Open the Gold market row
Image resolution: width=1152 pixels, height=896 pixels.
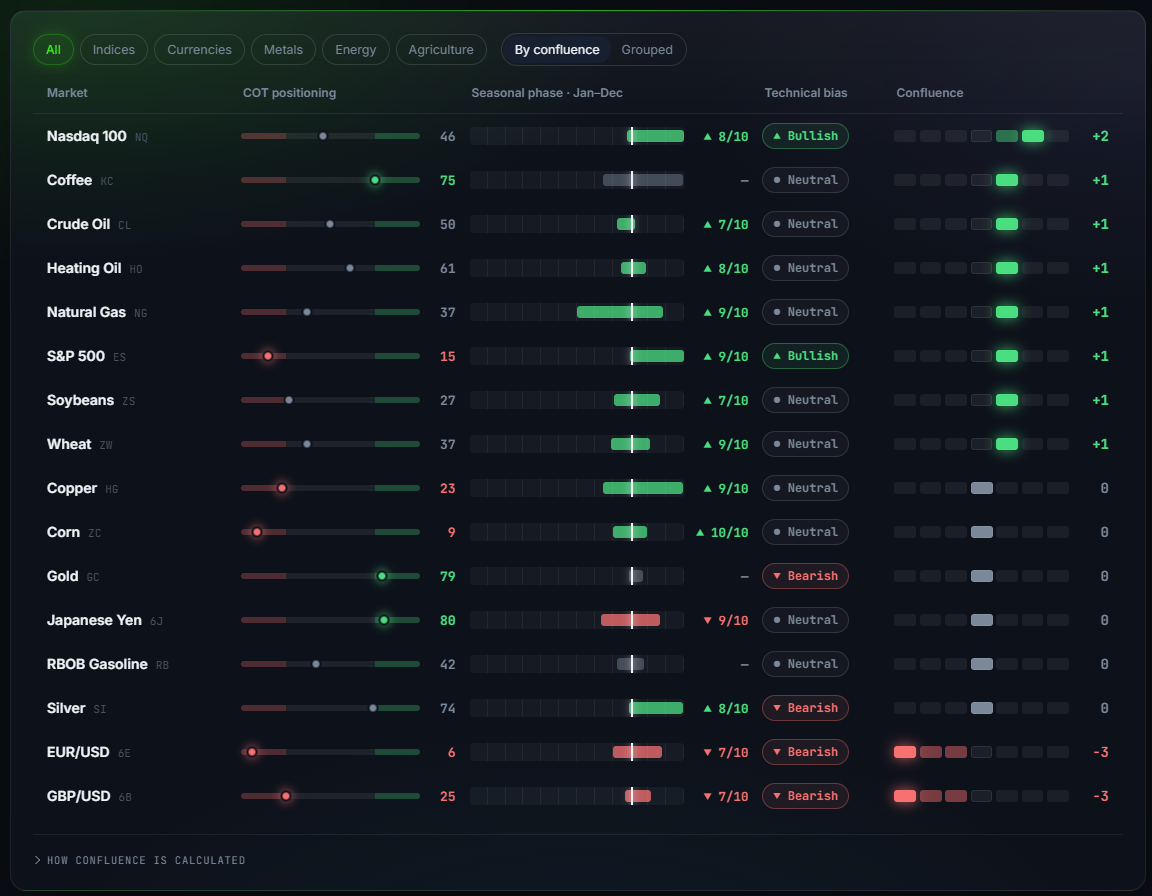pos(577,577)
